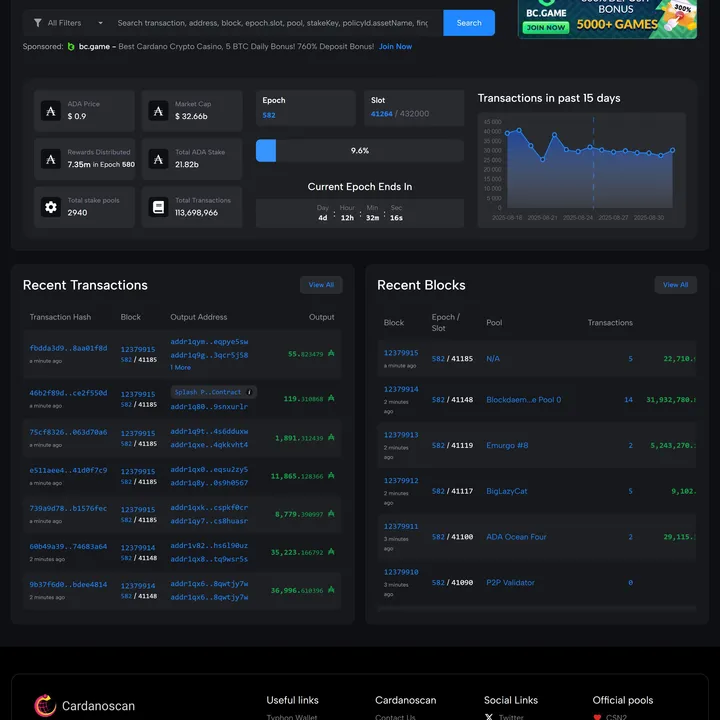Click View All for Recent Blocks
Viewport: 720px width, 720px height.
(675, 285)
